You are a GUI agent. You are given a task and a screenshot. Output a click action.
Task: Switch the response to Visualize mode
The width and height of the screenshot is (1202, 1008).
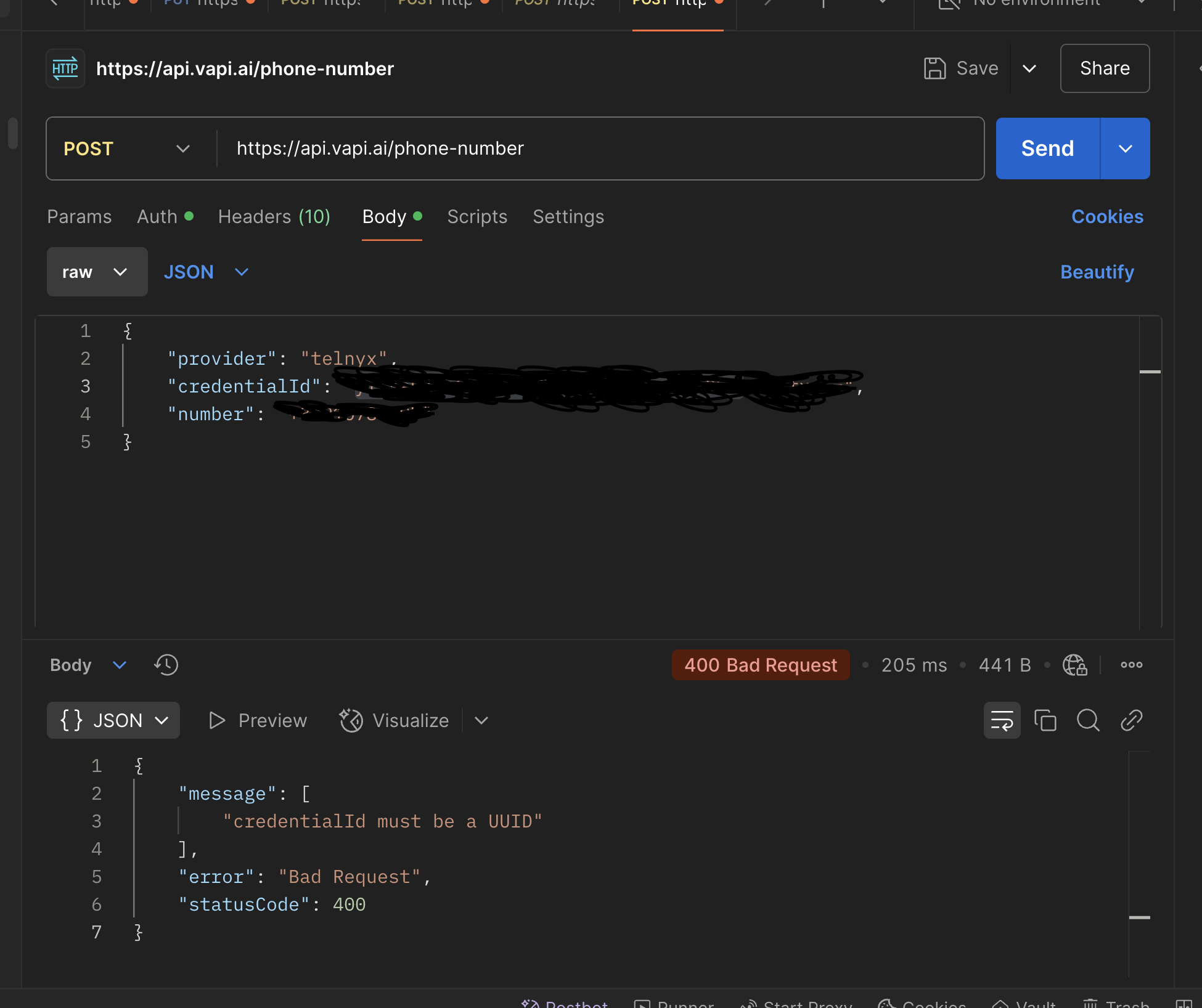(395, 720)
